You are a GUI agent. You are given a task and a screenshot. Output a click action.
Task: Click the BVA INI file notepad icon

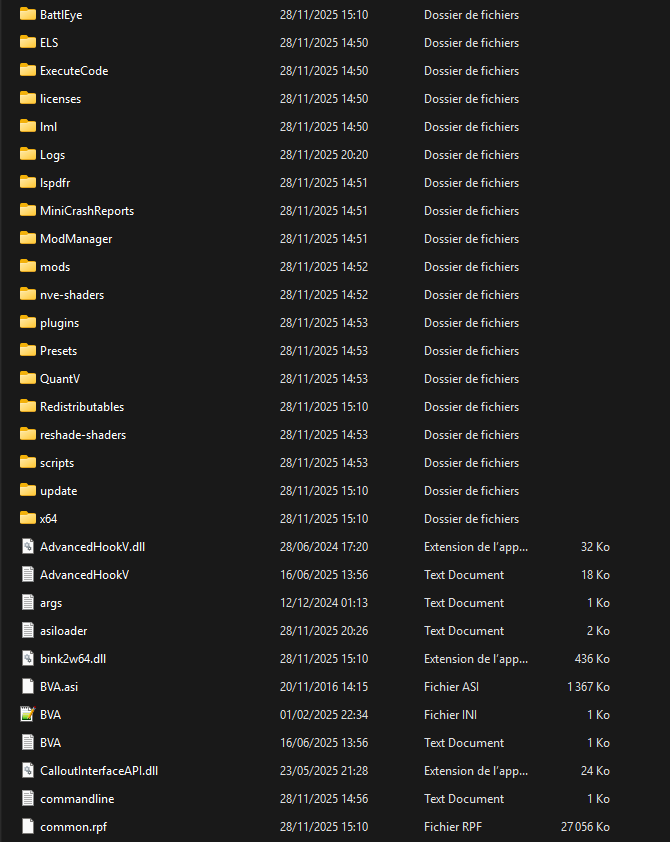(28, 714)
